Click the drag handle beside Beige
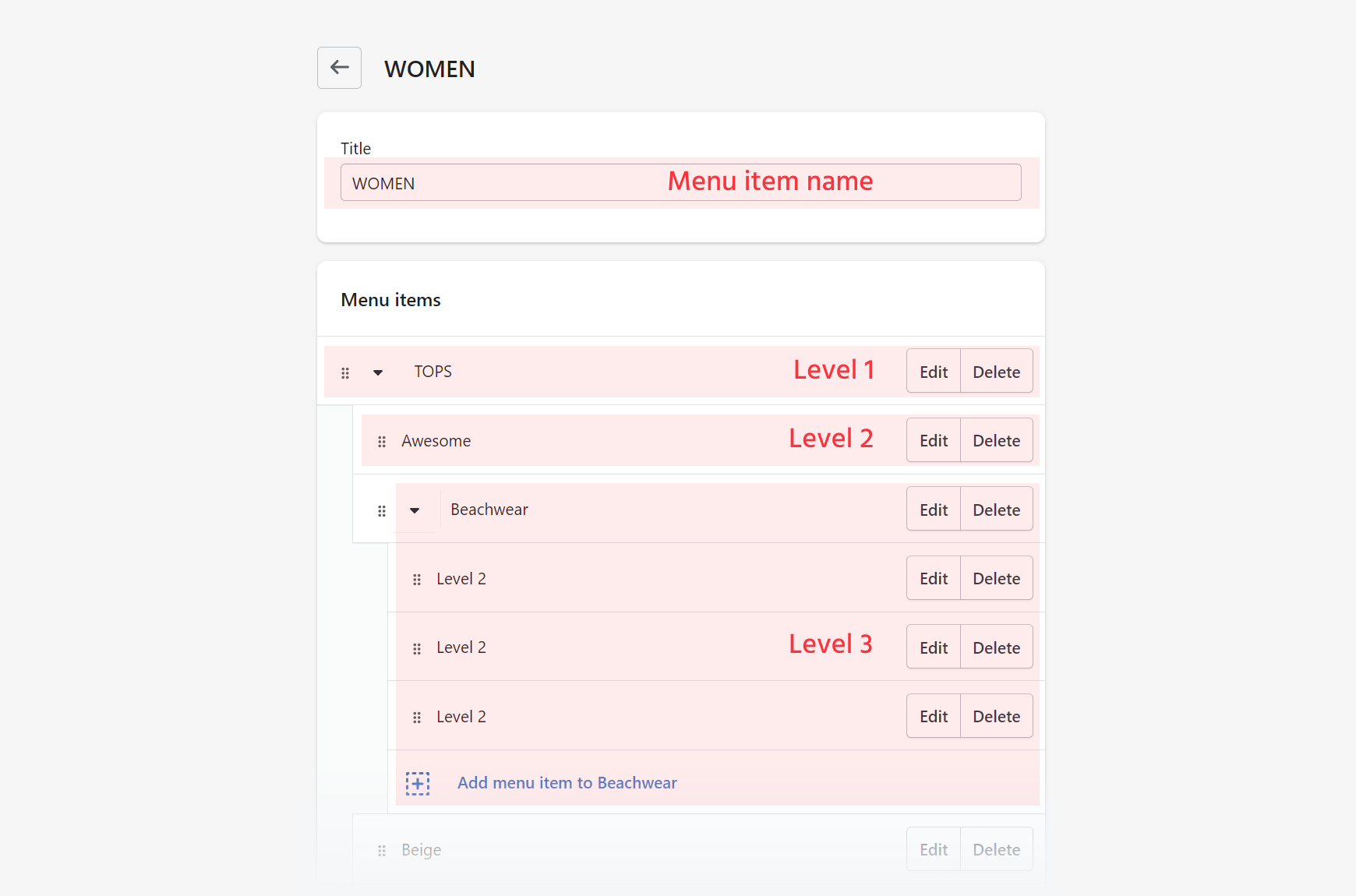This screenshot has height=896, width=1356. point(382,851)
